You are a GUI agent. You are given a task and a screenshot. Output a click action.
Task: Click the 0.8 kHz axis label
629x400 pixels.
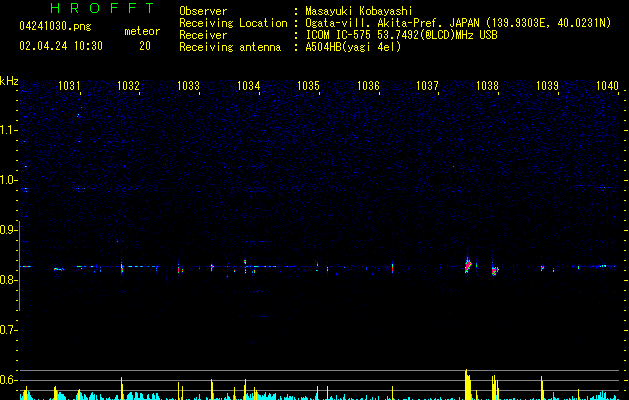[x=8, y=280]
